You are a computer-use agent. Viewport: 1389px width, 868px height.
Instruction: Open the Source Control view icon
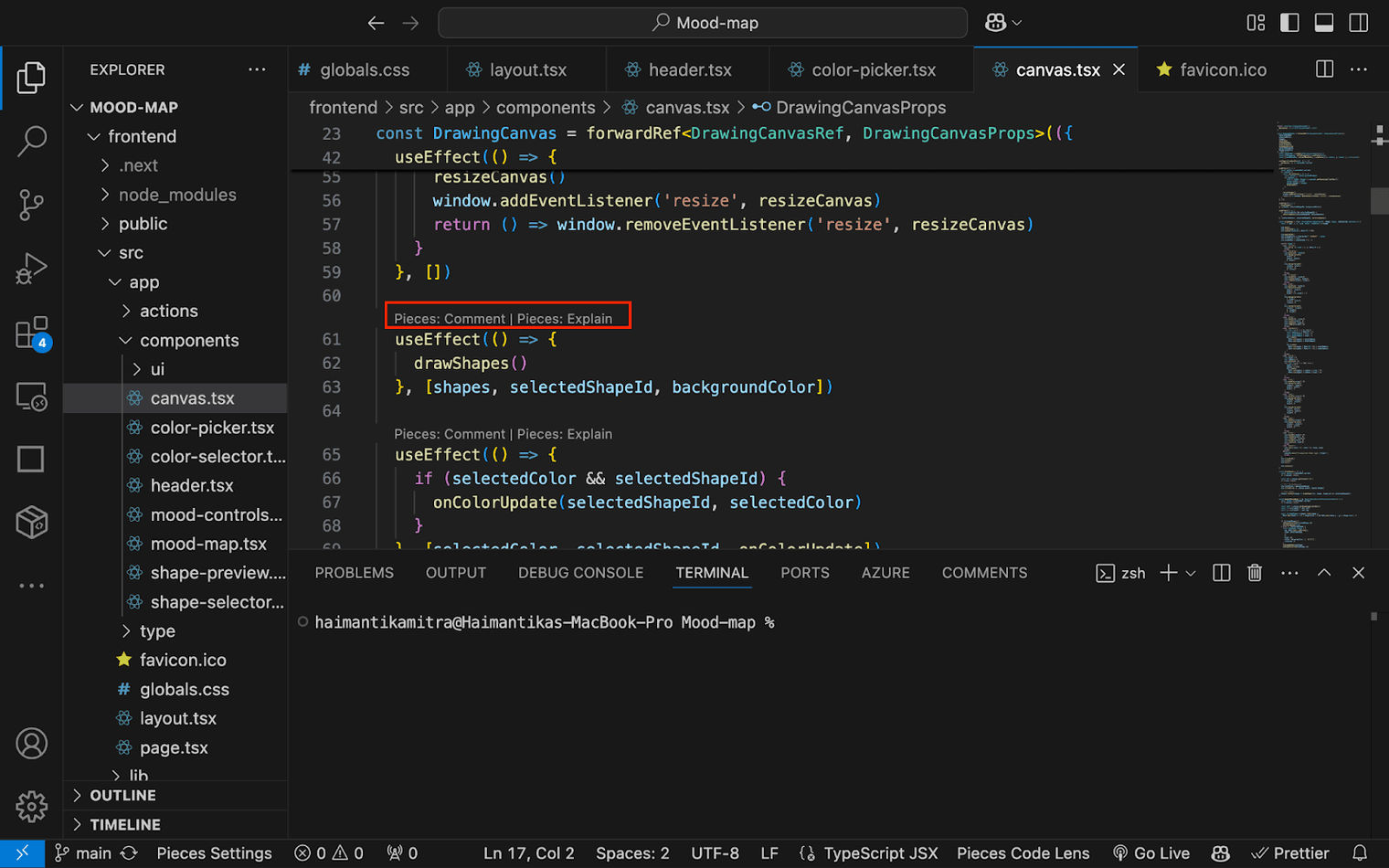(x=31, y=205)
